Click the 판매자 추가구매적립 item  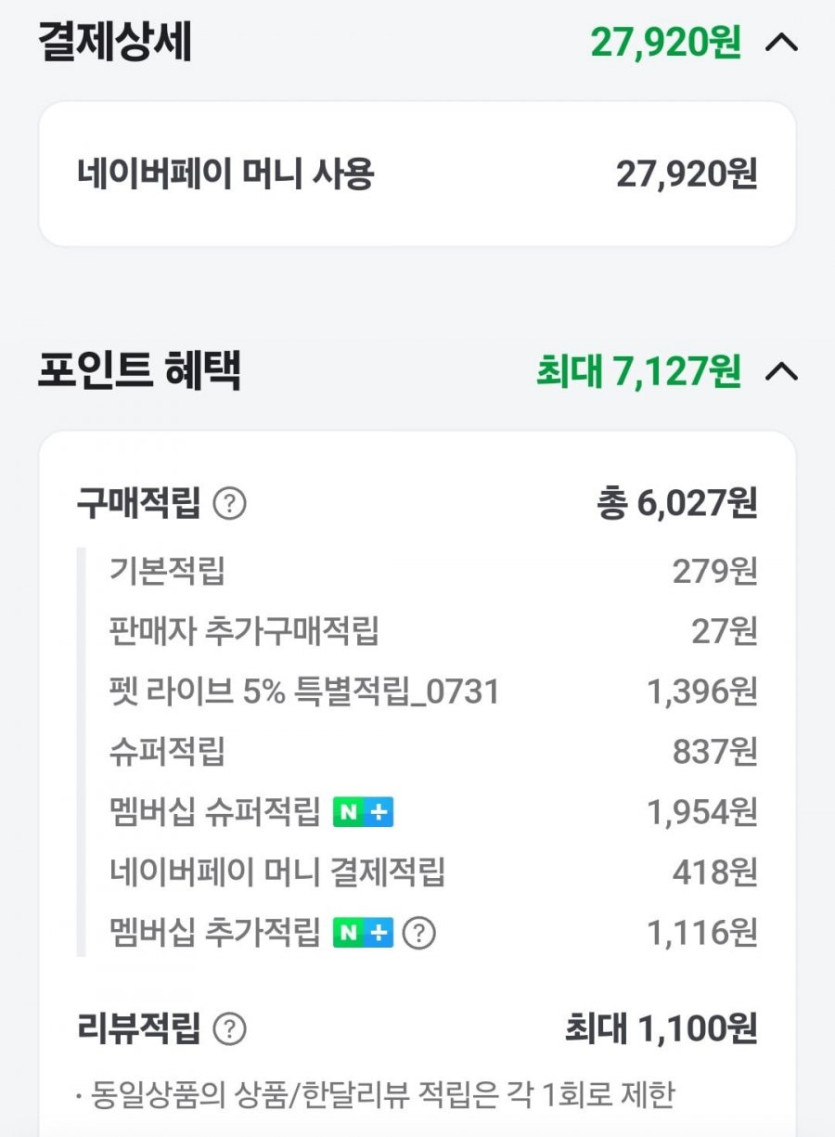244,631
